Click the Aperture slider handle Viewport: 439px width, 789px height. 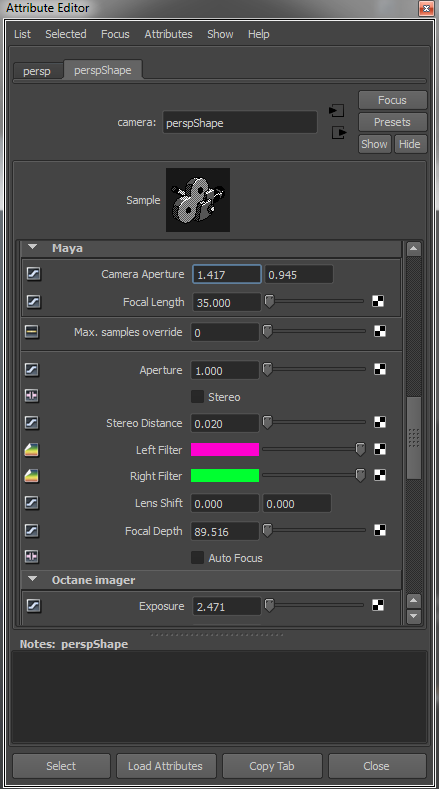268,369
